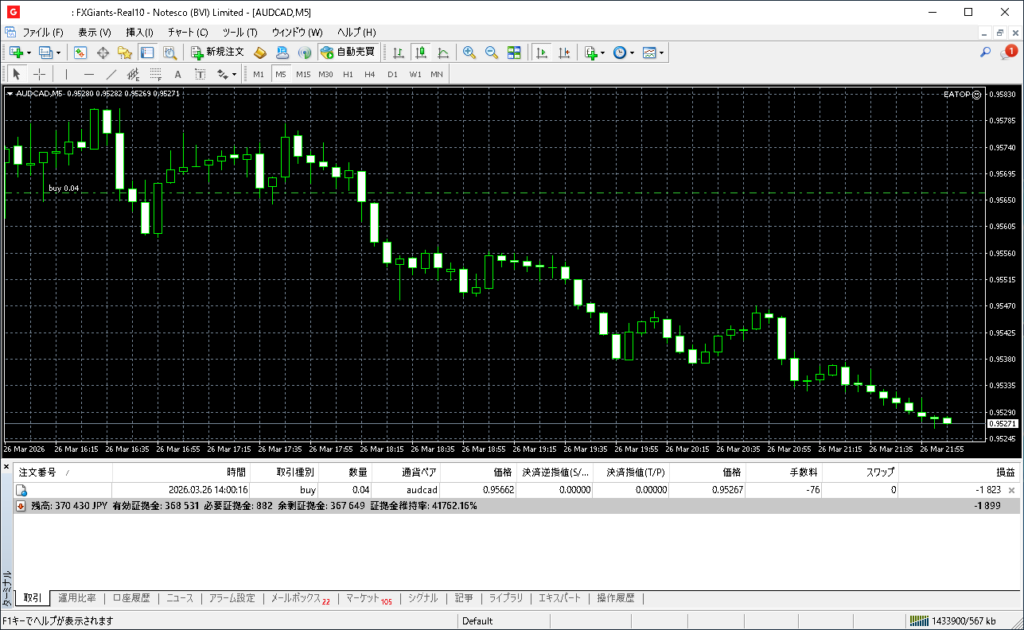The height and width of the screenshot is (630, 1024).
Task: Select the text label tool
Action: pyautogui.click(x=178, y=74)
